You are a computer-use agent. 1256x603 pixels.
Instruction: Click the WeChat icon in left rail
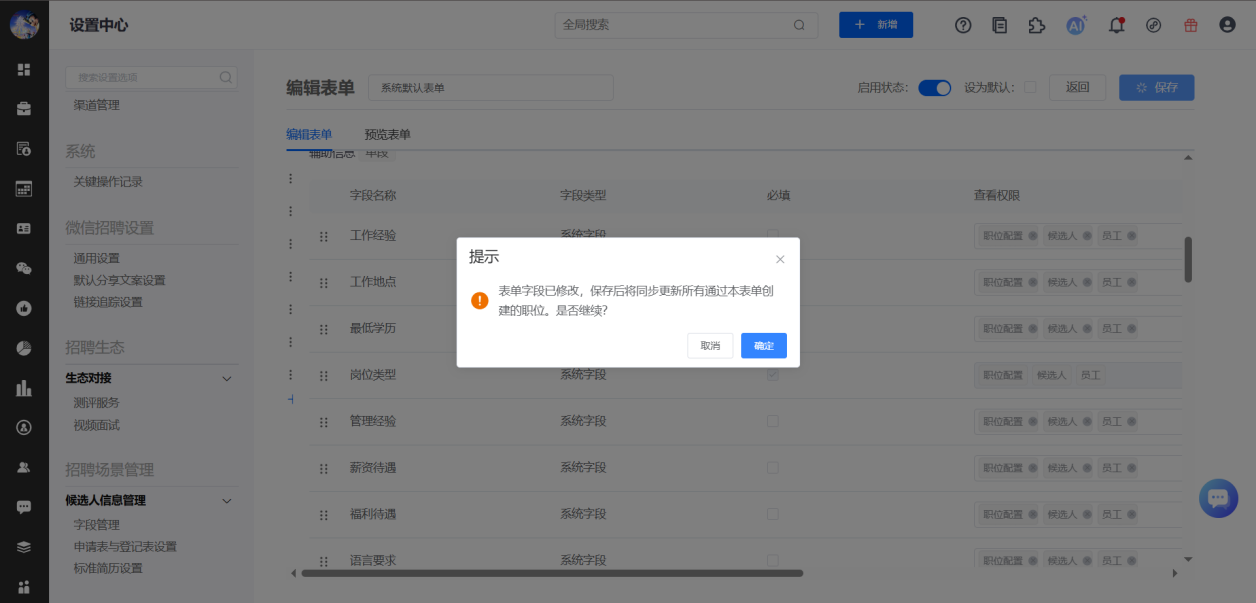(24, 268)
